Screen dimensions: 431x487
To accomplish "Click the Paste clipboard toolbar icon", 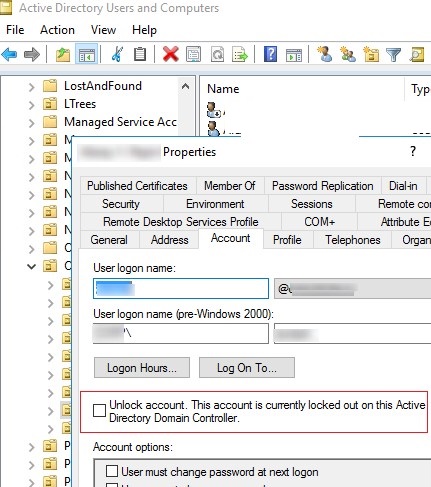I will click(x=140, y=54).
